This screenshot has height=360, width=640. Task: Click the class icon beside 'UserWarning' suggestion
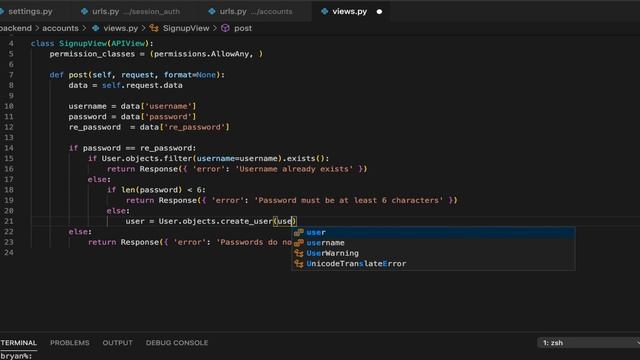point(299,253)
